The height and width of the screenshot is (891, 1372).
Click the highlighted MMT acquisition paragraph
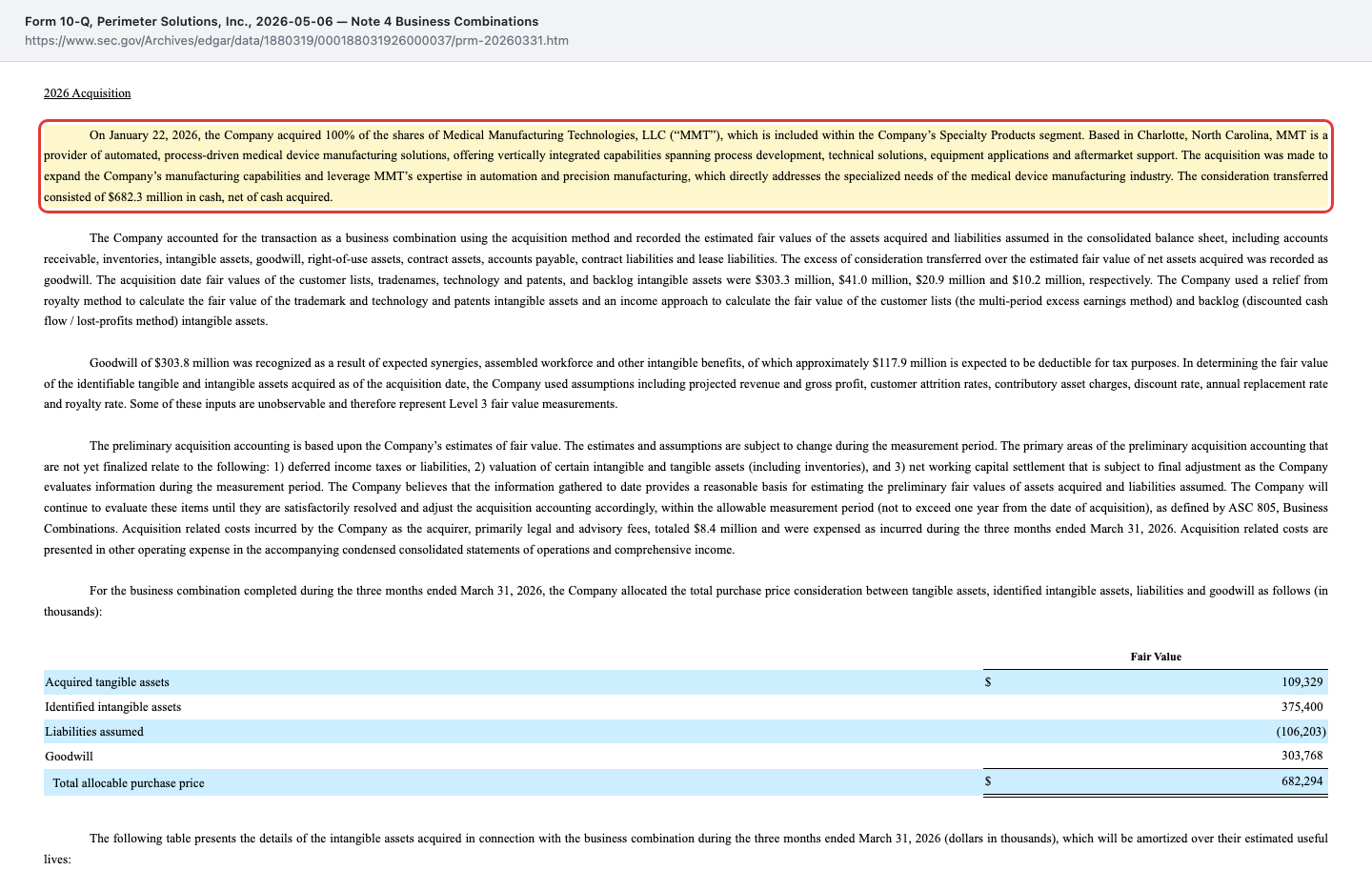click(685, 166)
